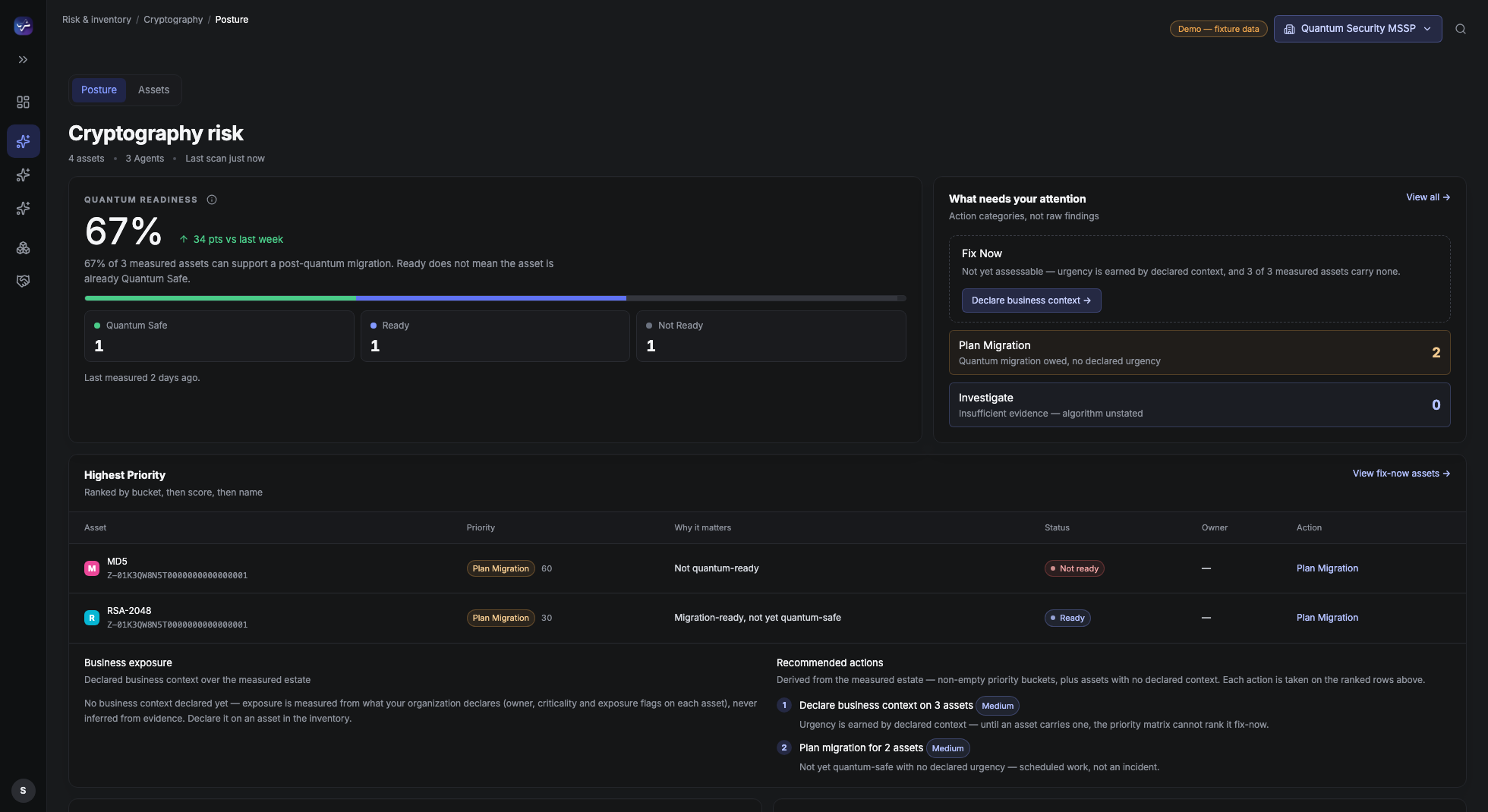Click the 'Not ready' status badge
The width and height of the screenshot is (1488, 812).
click(x=1074, y=568)
